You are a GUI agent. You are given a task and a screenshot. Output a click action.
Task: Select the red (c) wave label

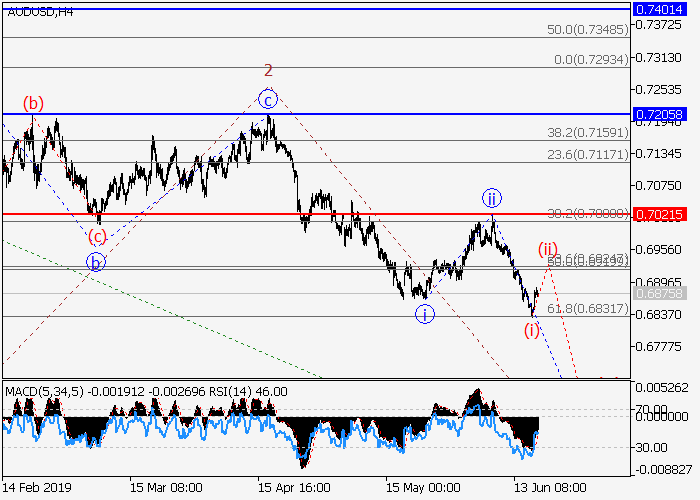pyautogui.click(x=97, y=237)
